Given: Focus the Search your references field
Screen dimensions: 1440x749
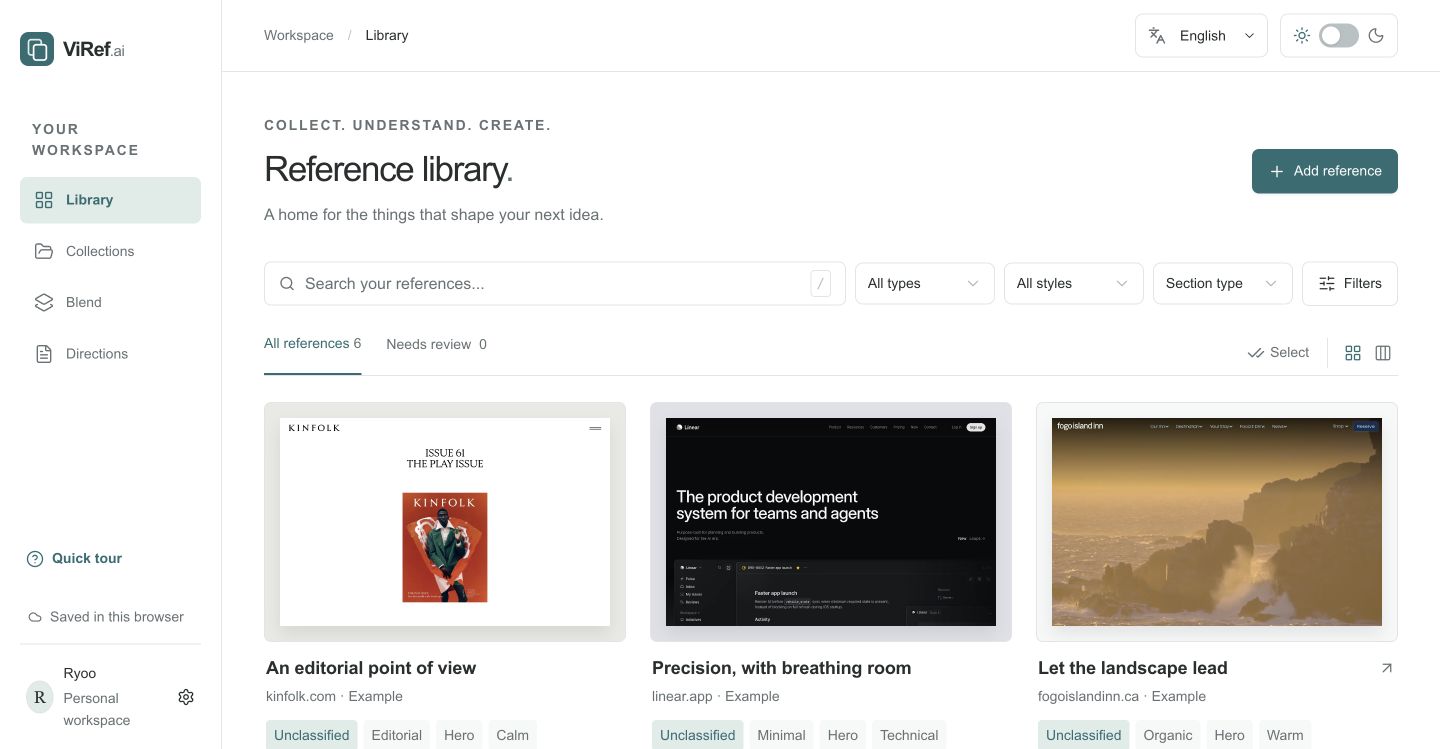Looking at the screenshot, I should [x=555, y=284].
